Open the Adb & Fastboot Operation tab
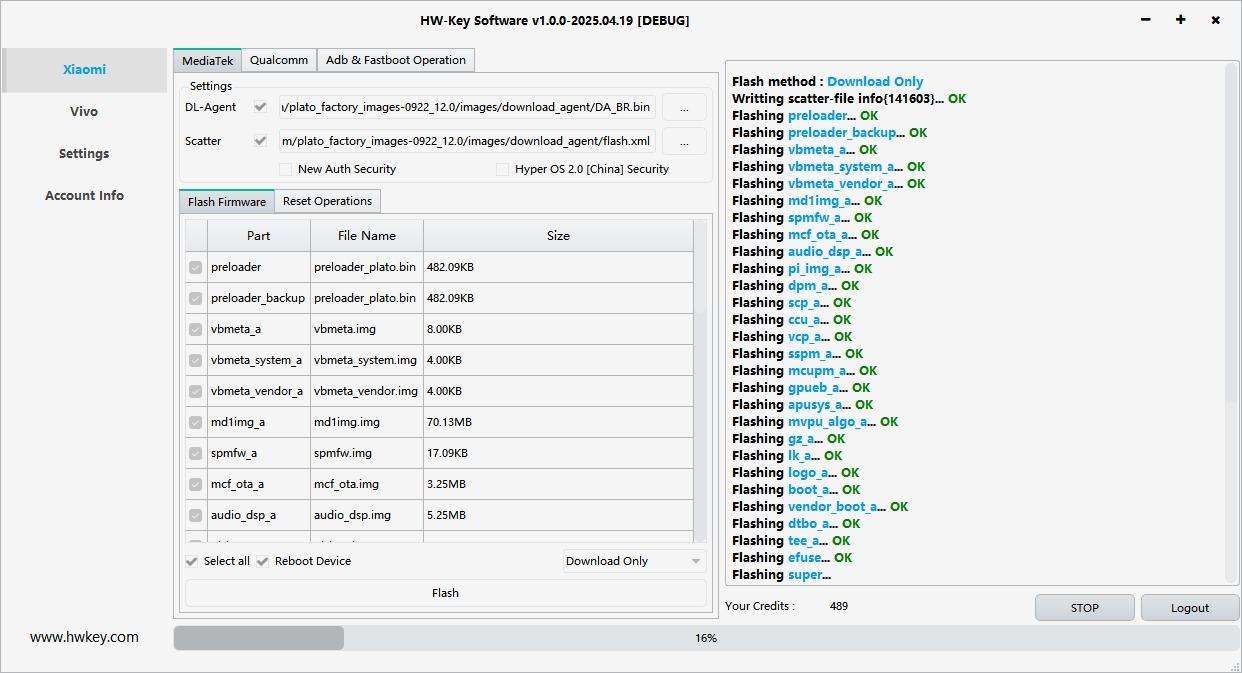1242x673 pixels. click(x=396, y=60)
